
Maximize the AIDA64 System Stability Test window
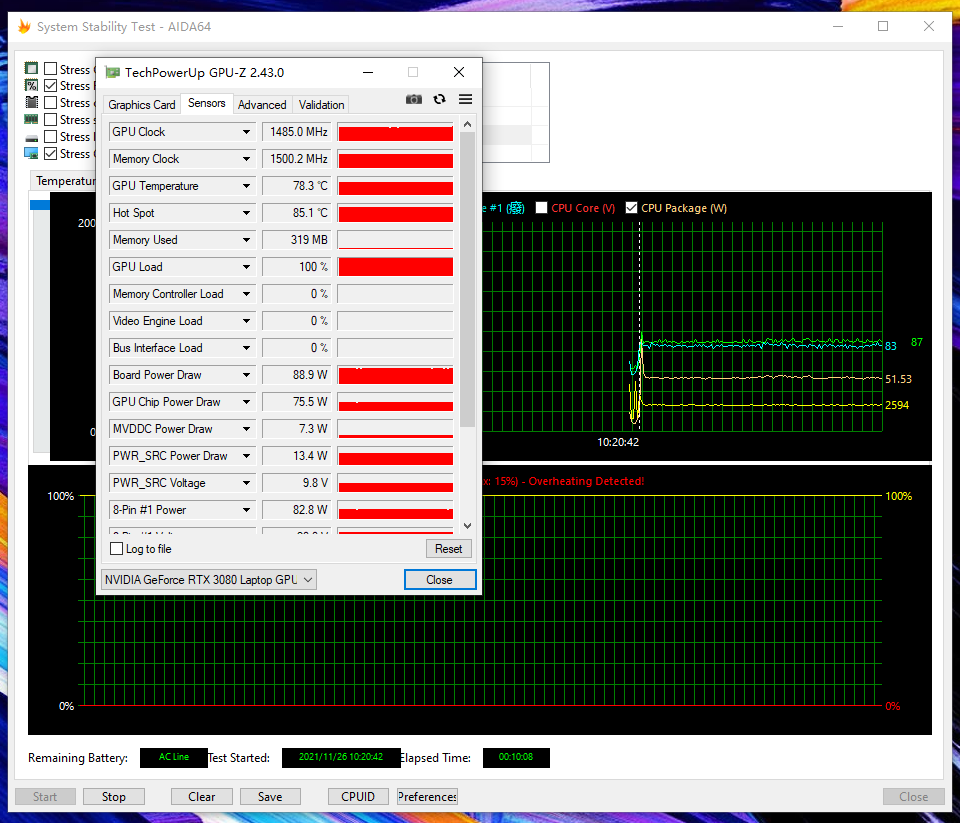(x=883, y=26)
